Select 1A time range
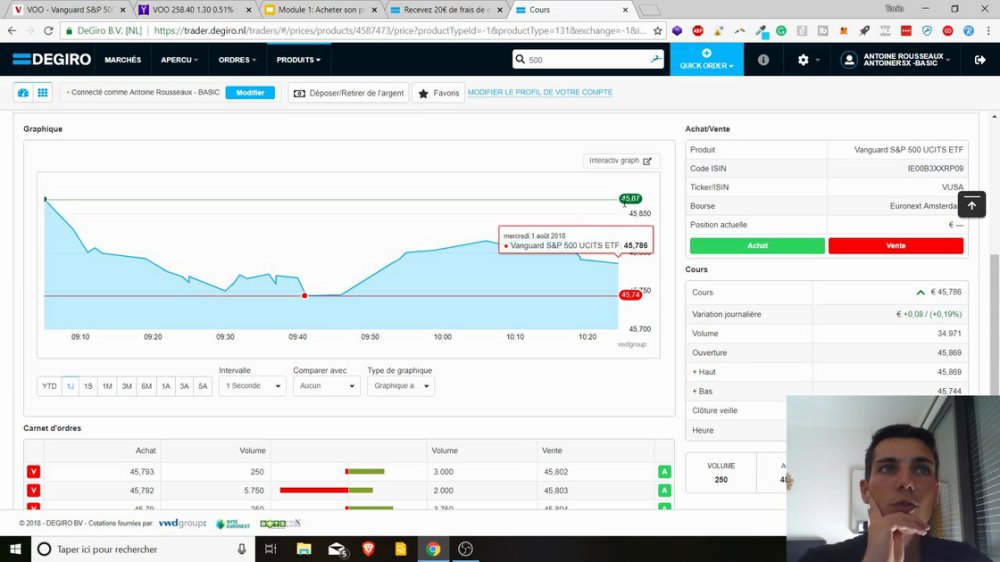Image resolution: width=1000 pixels, height=562 pixels. click(x=166, y=386)
